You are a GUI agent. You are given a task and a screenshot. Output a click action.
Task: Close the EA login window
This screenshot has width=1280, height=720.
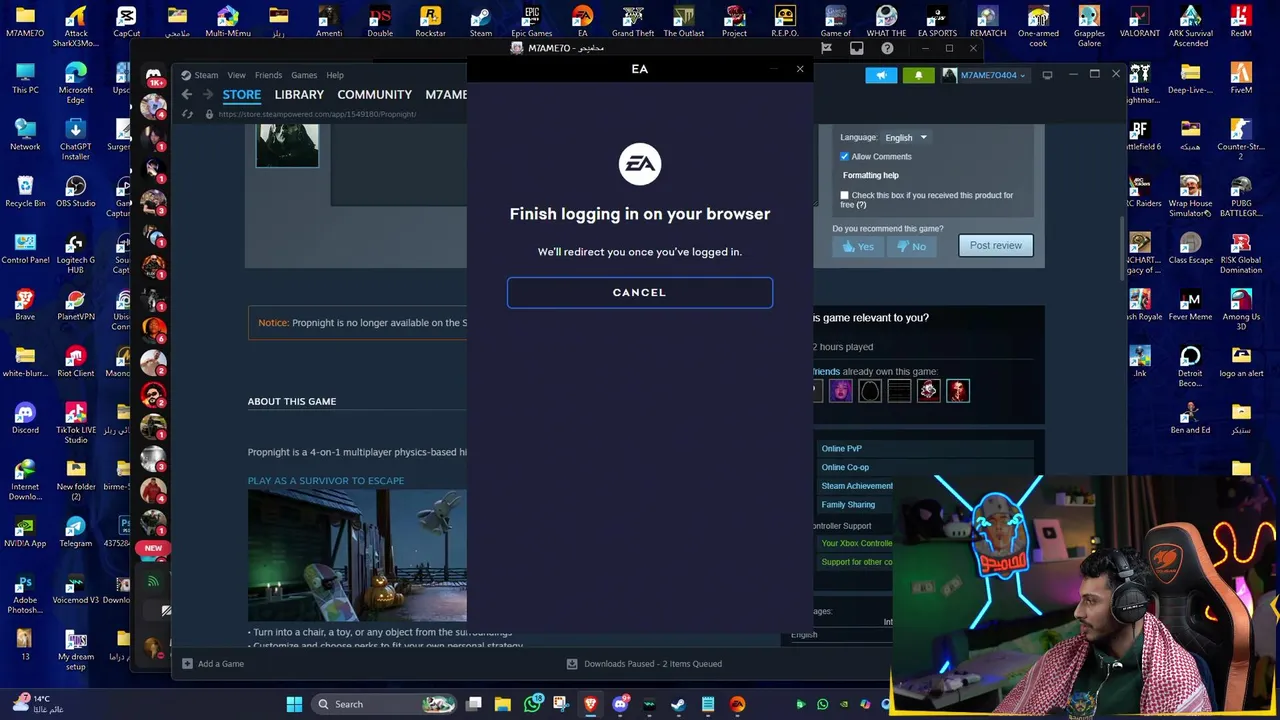click(x=800, y=69)
